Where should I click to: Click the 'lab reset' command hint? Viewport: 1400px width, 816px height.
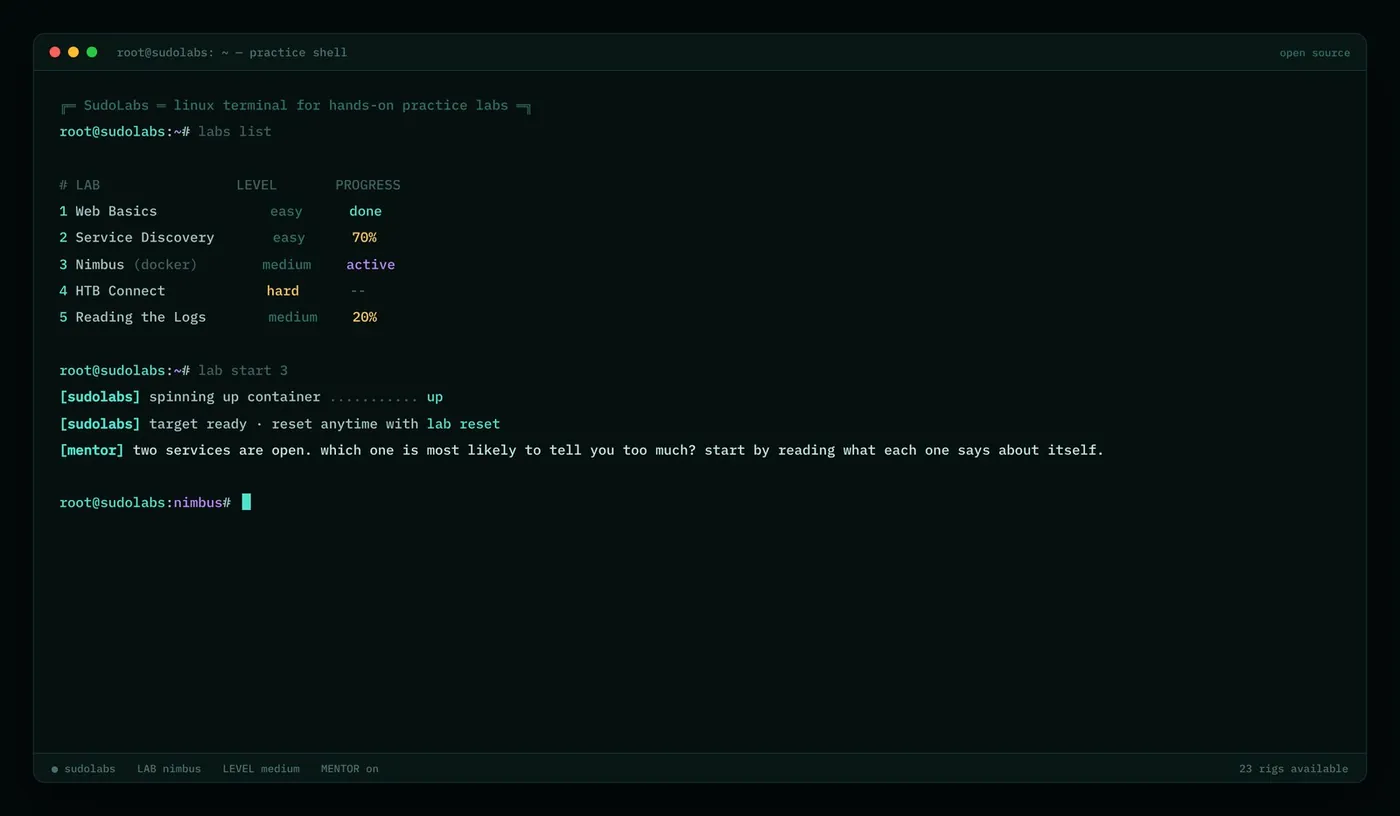[x=463, y=423]
